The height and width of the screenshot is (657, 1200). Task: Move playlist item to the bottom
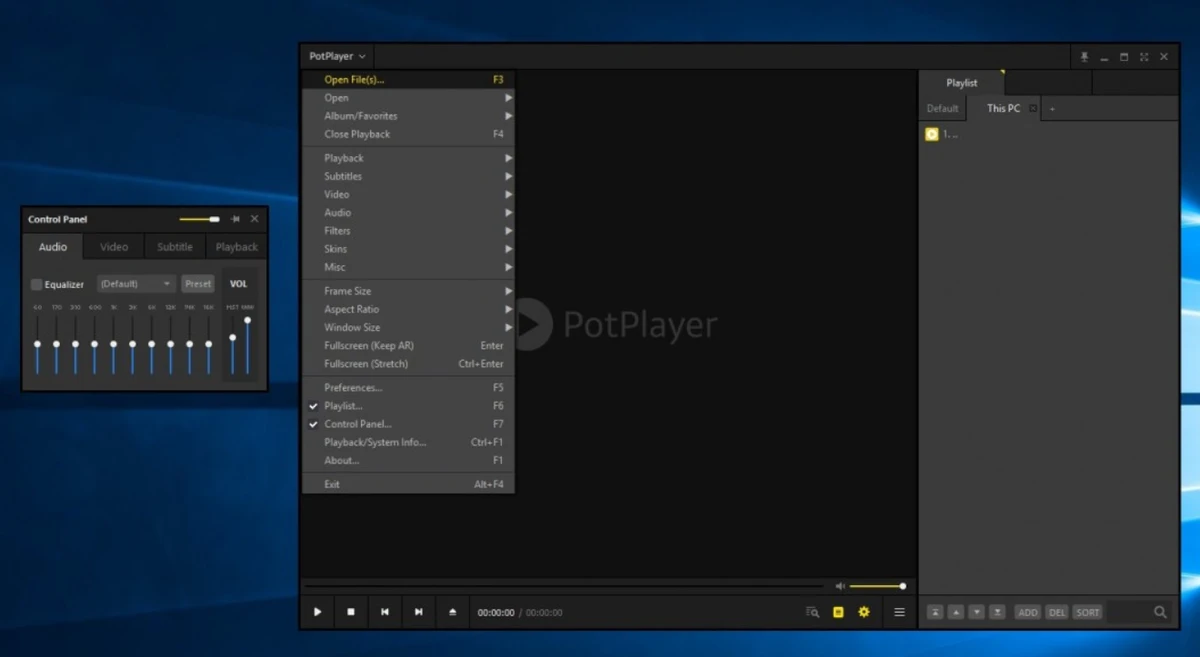tap(997, 612)
